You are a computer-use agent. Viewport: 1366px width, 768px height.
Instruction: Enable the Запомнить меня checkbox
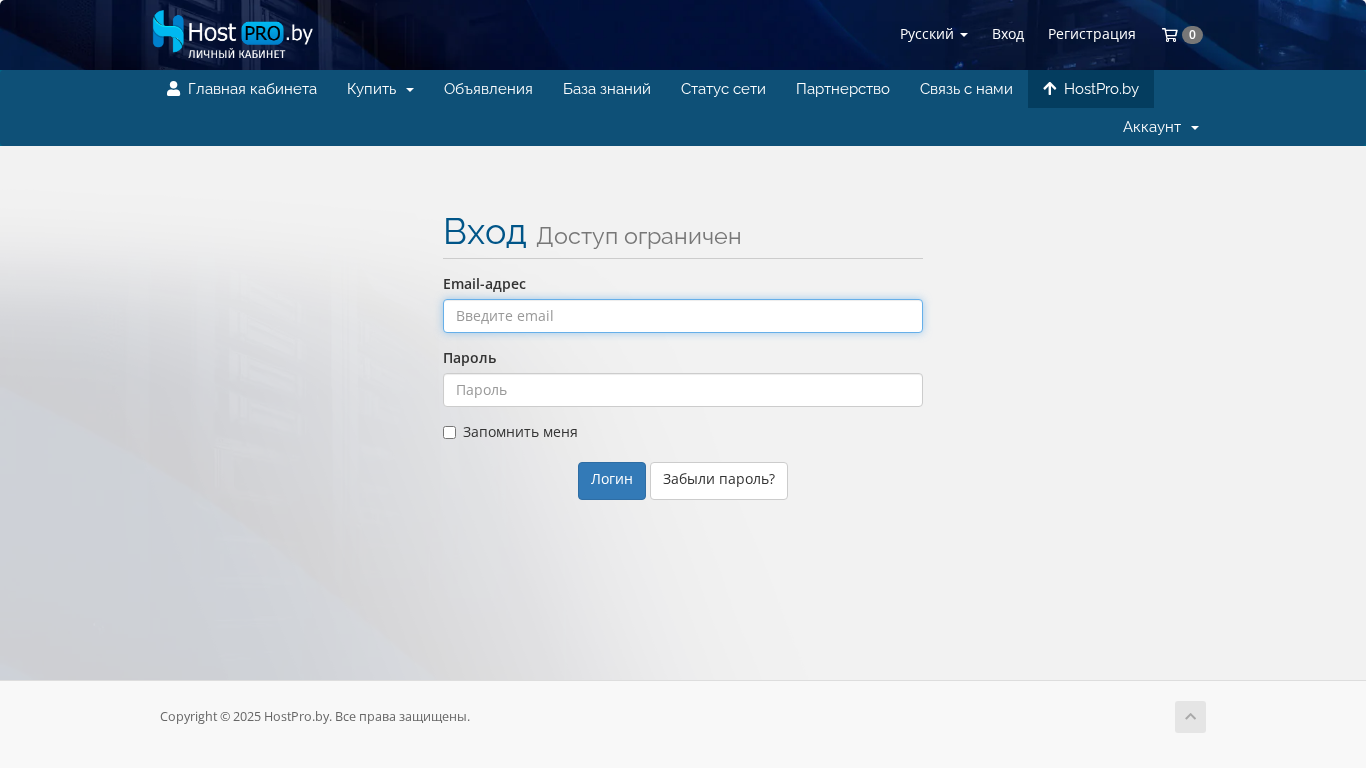450,433
